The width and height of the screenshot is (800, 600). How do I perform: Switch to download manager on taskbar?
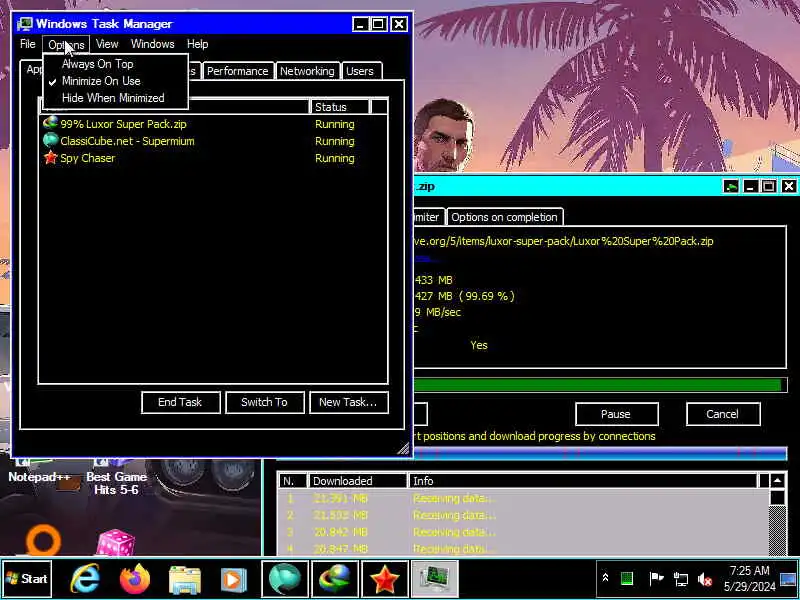tap(335, 579)
